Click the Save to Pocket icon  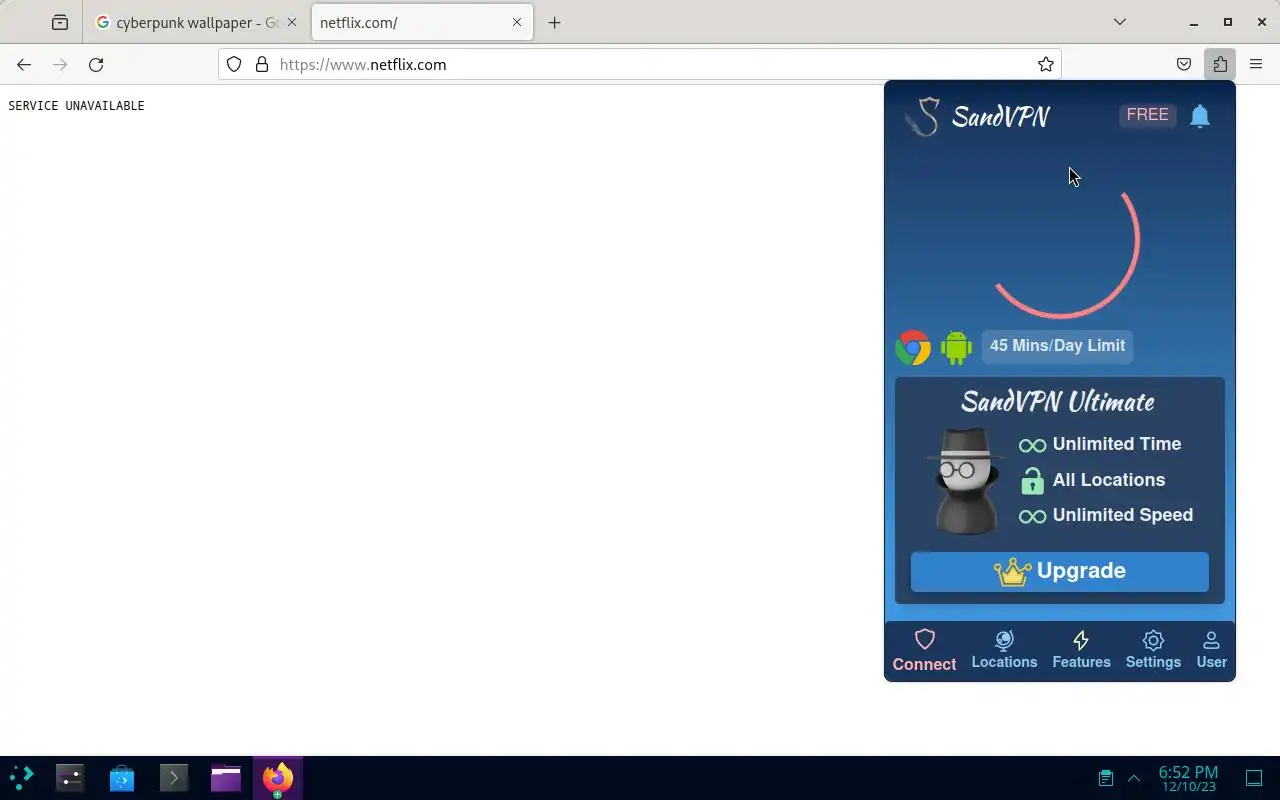(x=1184, y=64)
